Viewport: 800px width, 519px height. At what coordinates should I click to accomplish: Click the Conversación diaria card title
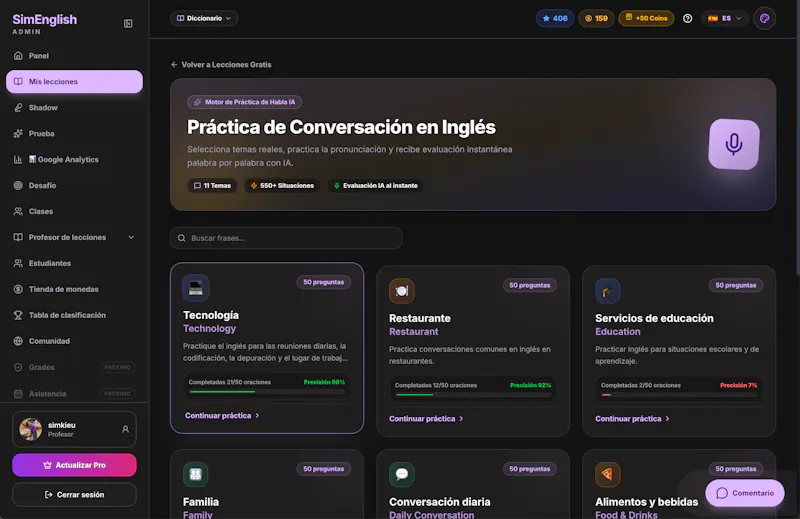pos(440,502)
